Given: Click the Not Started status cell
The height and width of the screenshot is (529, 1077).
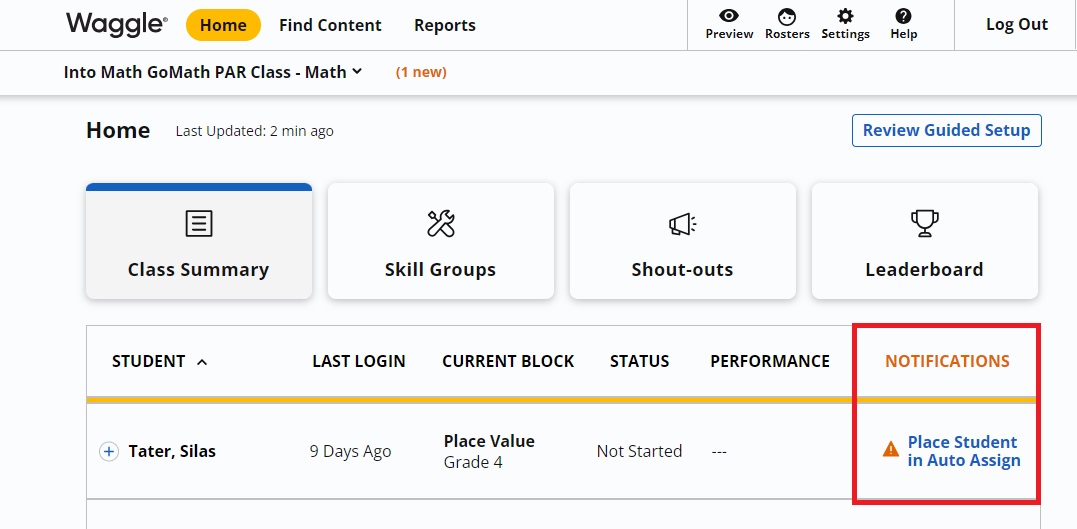Looking at the screenshot, I should click(x=639, y=451).
